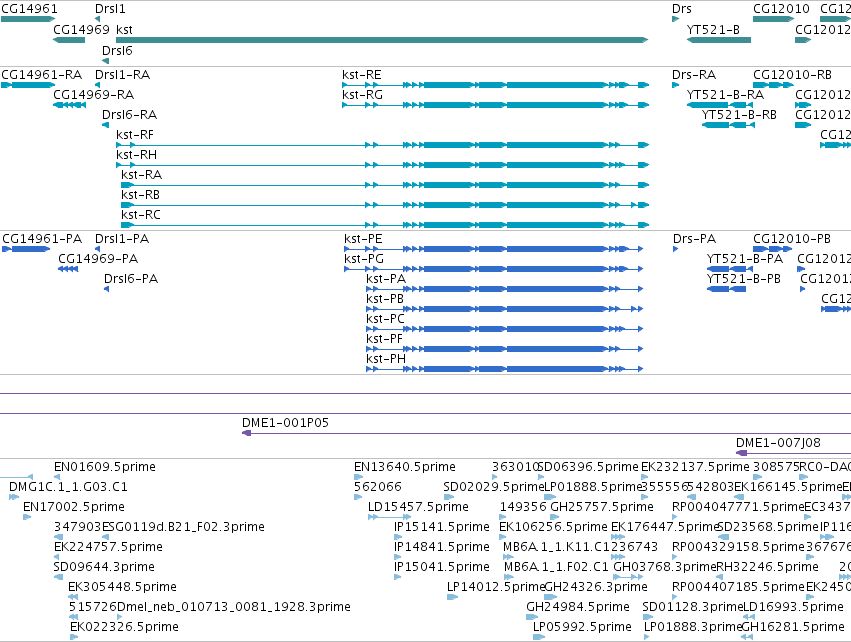
Task: Click the kst-RF transcript label
Action: coord(135,135)
